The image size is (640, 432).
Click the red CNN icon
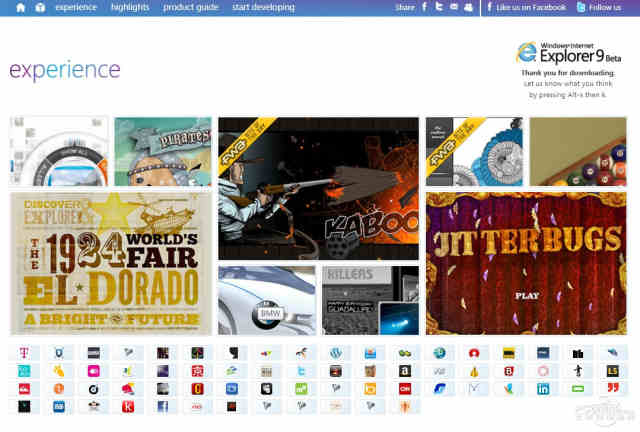coord(404,389)
